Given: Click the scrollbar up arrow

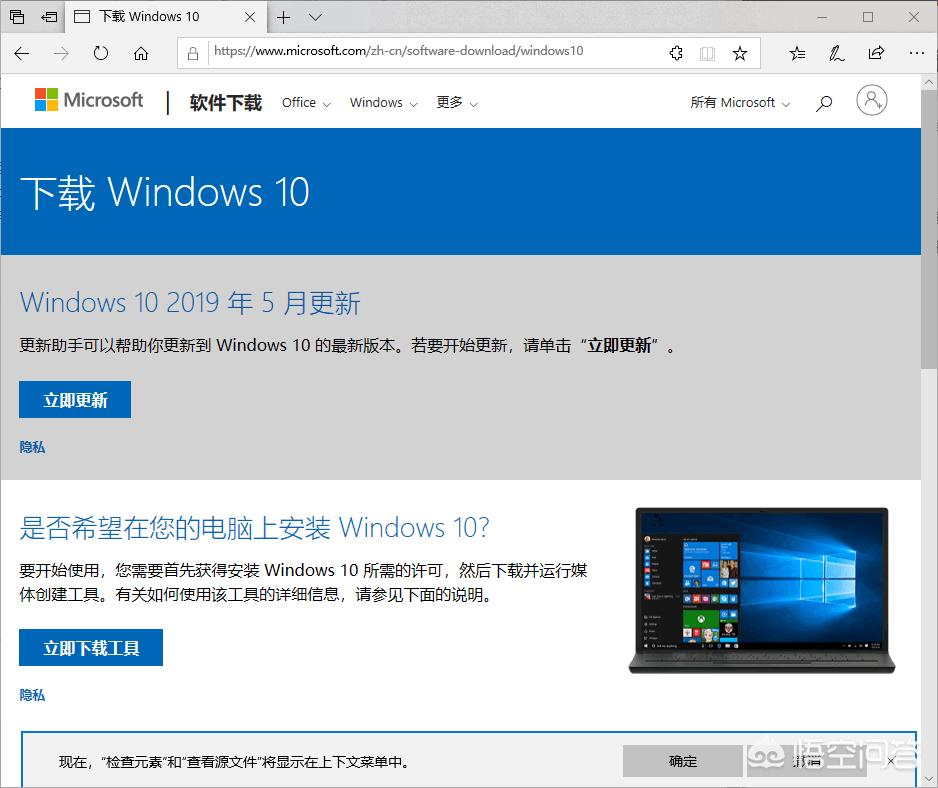Looking at the screenshot, I should pyautogui.click(x=928, y=82).
